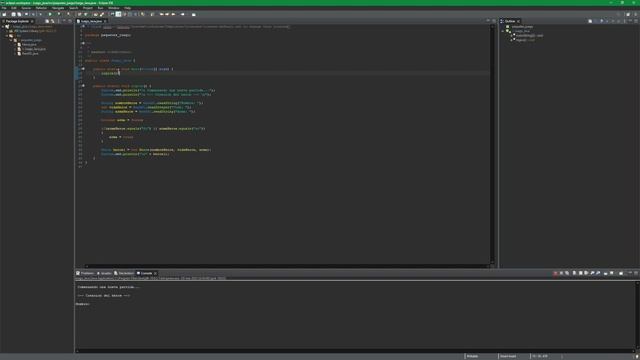Screen dimensions: 640x360
Task: Maximize the Outline view
Action: coord(636,21)
